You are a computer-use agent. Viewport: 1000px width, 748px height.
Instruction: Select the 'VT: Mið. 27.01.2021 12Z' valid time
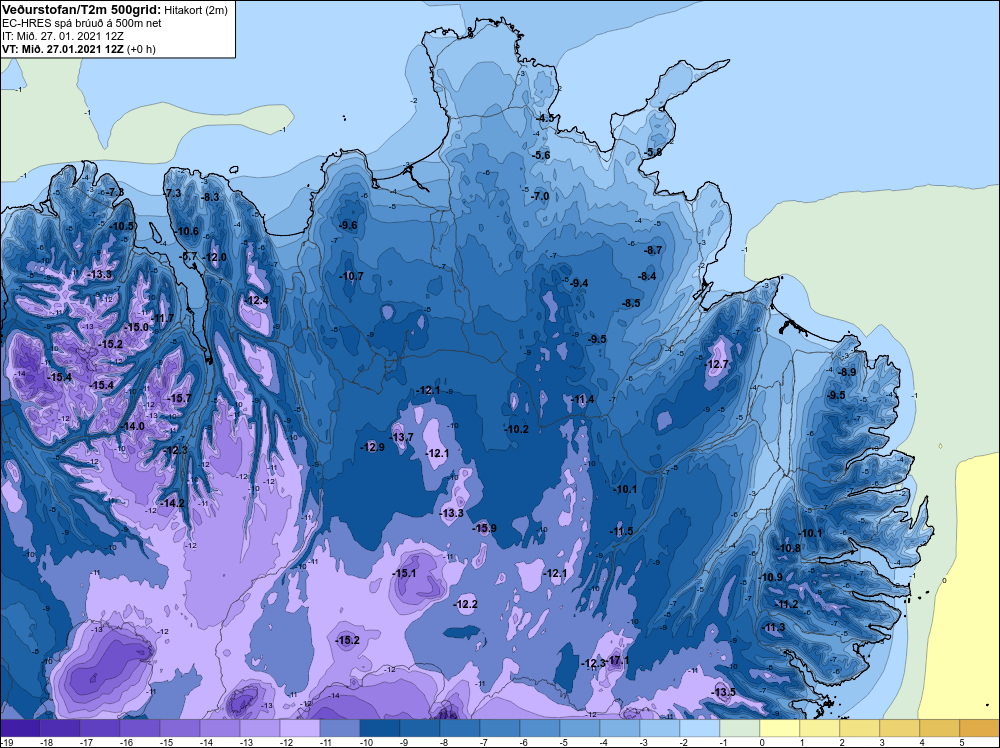pos(63,49)
